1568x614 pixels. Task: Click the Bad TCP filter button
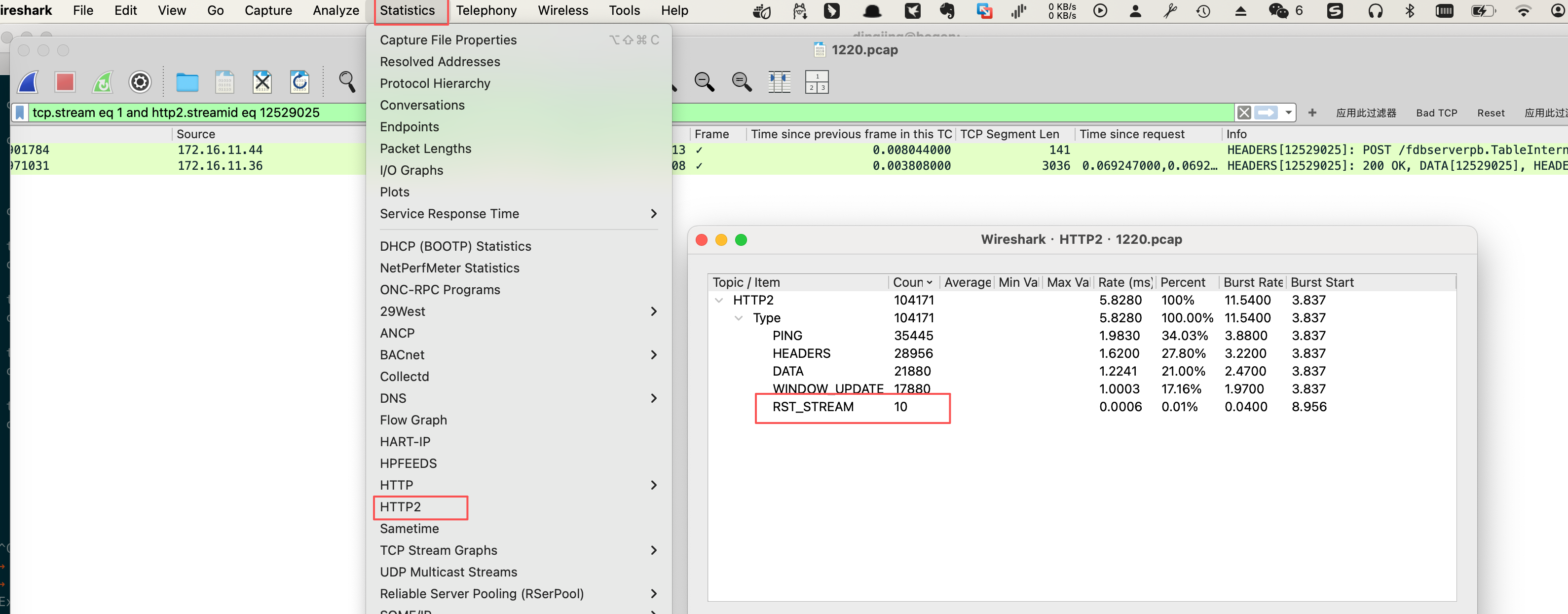(x=1436, y=114)
